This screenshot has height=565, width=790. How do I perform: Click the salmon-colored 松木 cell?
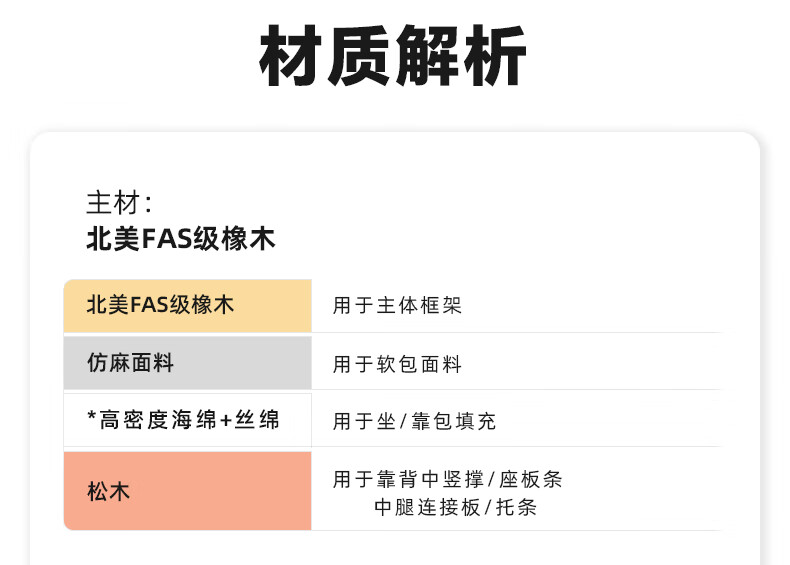tap(187, 490)
